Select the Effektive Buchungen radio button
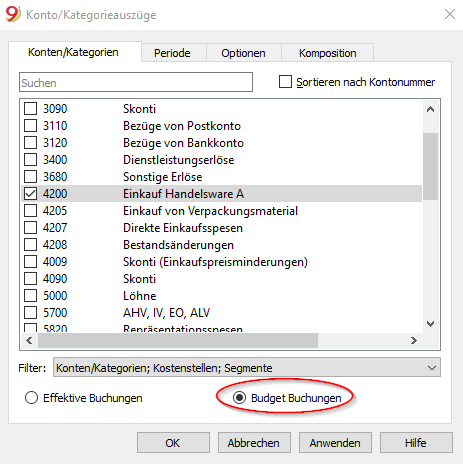The width and height of the screenshot is (463, 464). pos(31,398)
